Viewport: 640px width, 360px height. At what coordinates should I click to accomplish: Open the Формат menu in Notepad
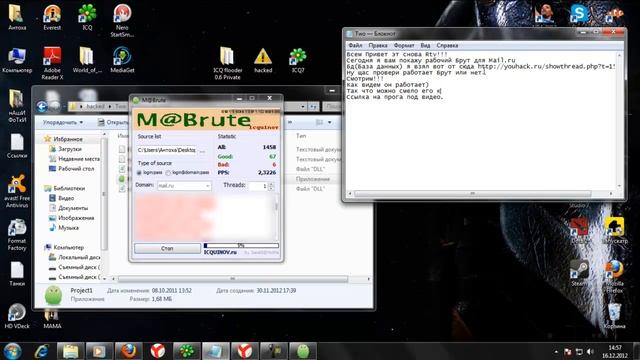404,45
